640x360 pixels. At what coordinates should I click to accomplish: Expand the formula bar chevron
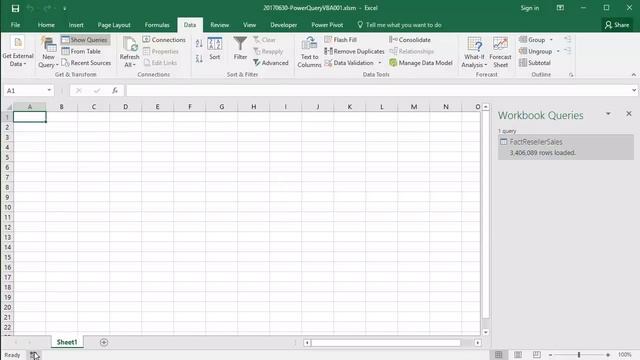point(634,91)
